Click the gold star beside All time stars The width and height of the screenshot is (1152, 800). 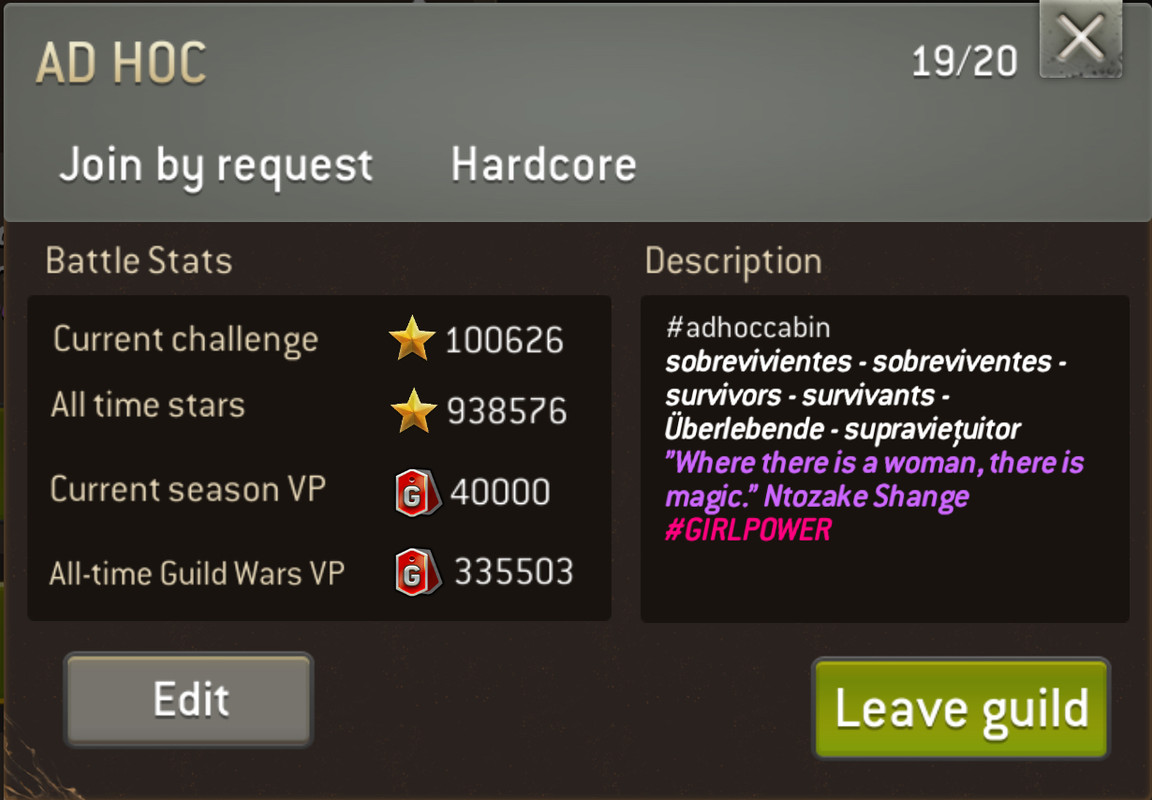coord(414,411)
